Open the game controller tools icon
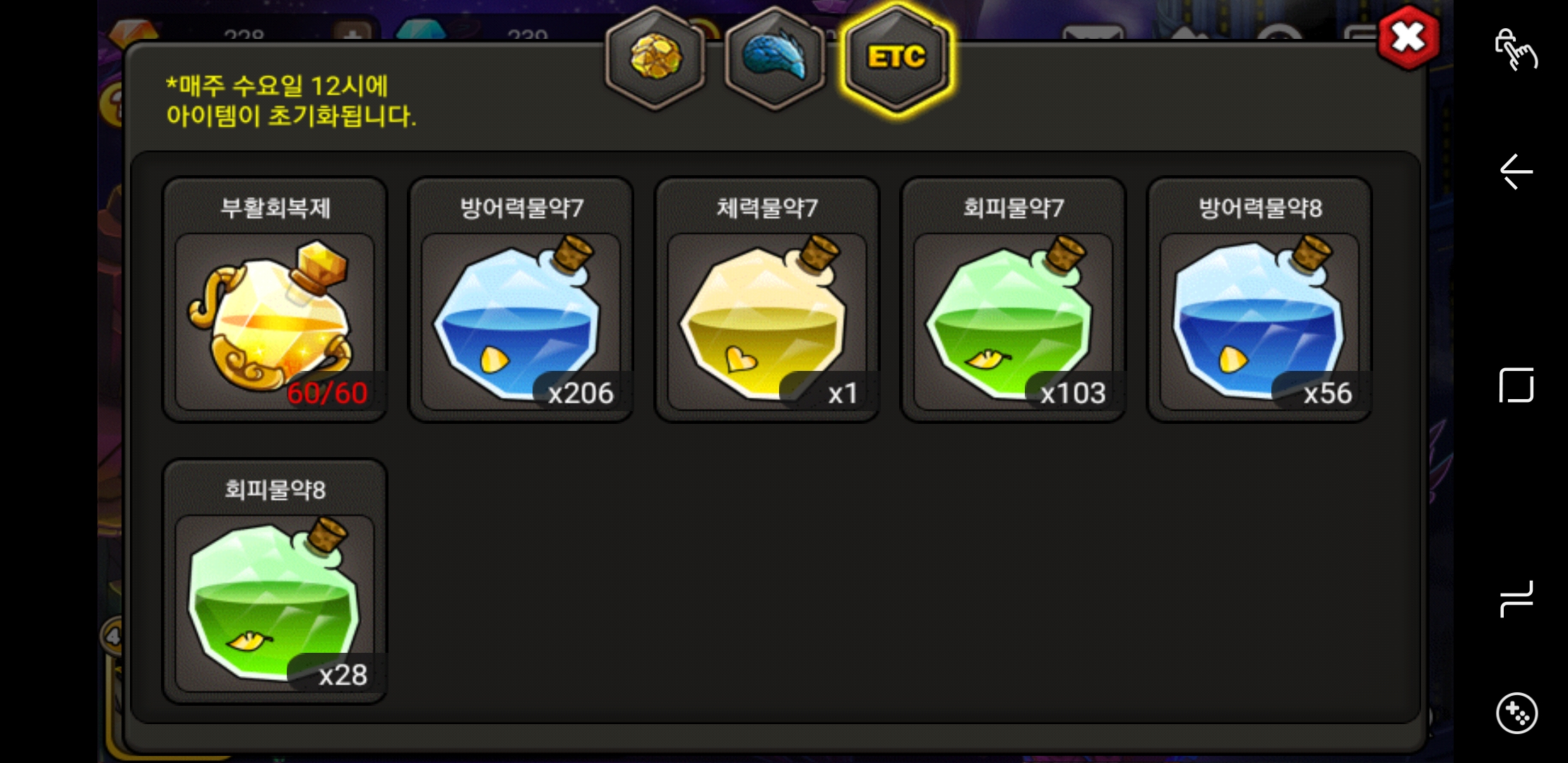The height and width of the screenshot is (763, 1568). (1516, 714)
